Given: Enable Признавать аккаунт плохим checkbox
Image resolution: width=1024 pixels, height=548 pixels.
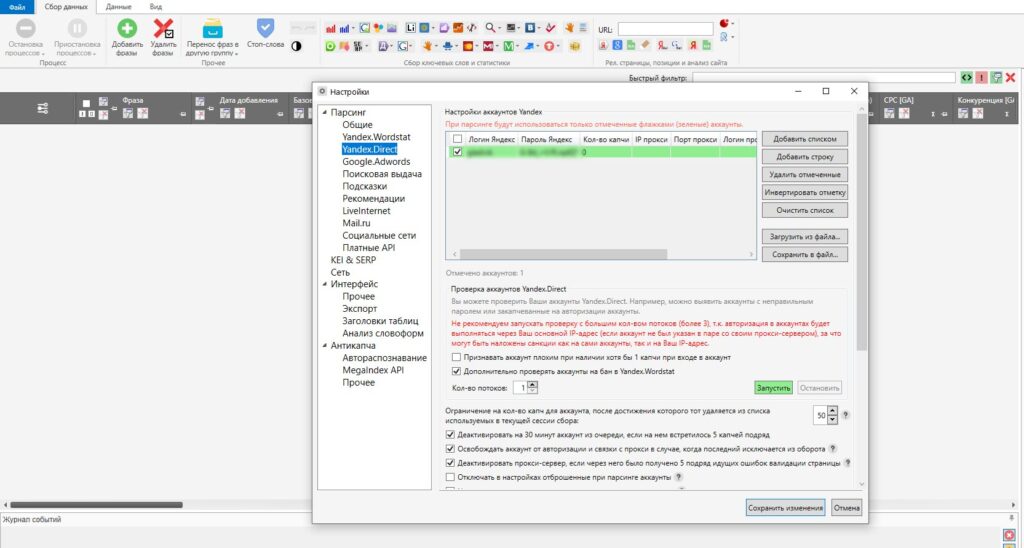Looking at the screenshot, I should coord(456,357).
